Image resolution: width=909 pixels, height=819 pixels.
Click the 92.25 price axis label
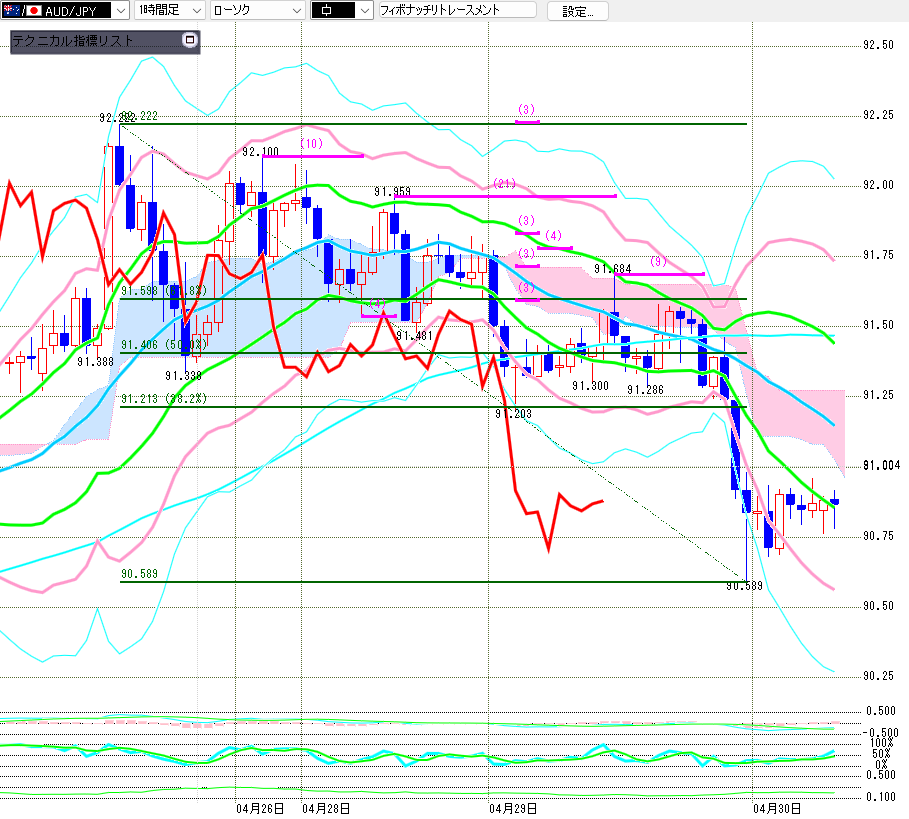pos(879,115)
